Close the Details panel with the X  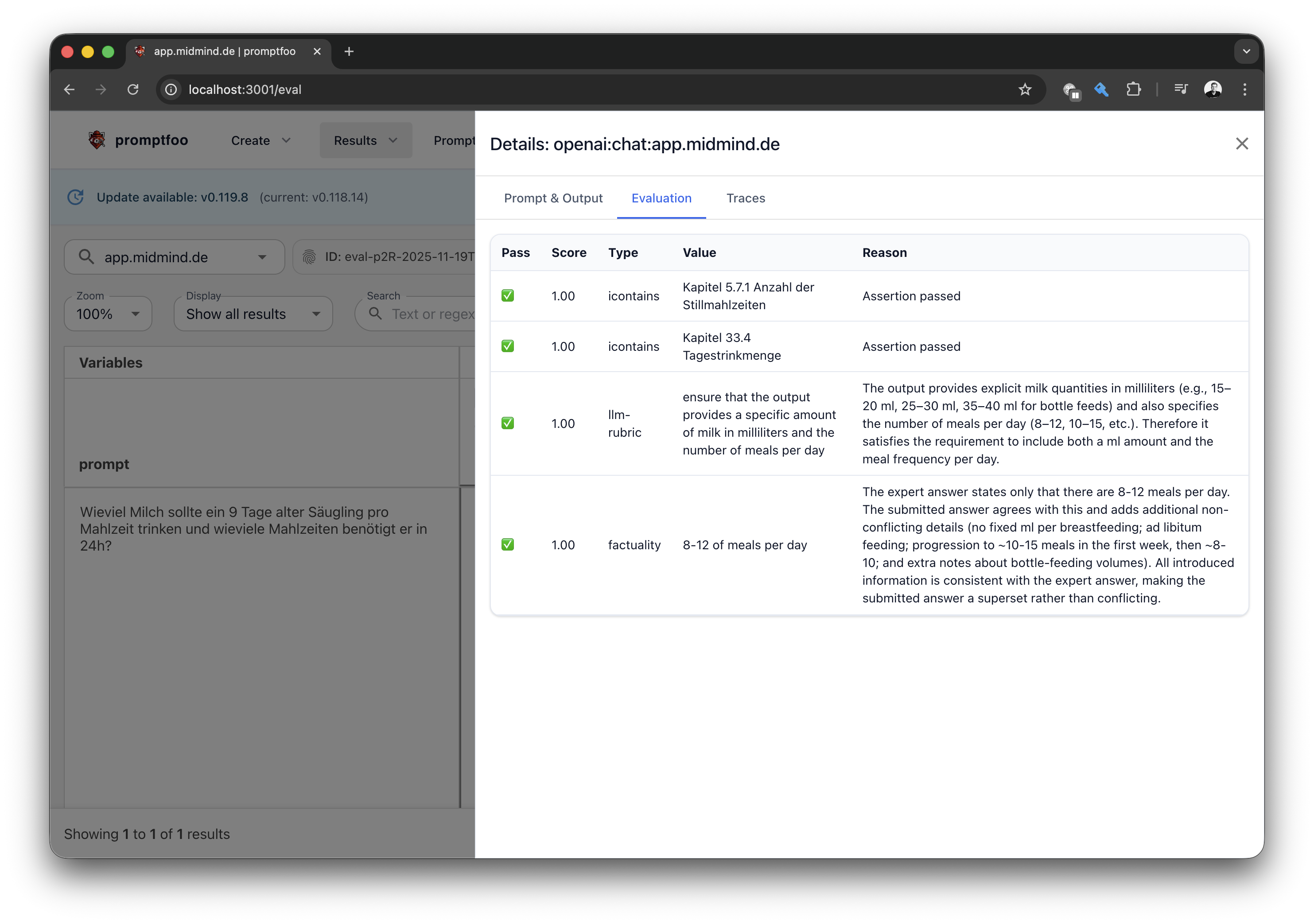coord(1241,144)
